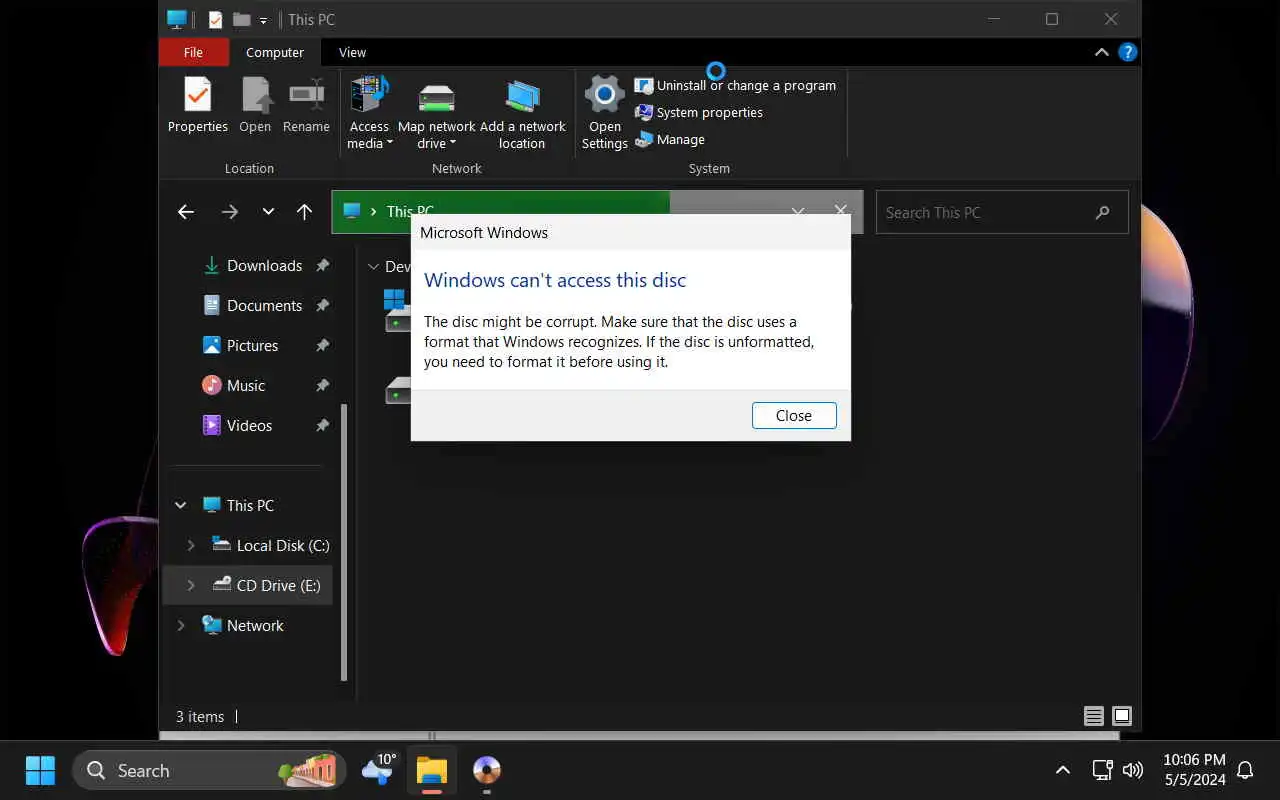Image resolution: width=1280 pixels, height=800 pixels.
Task: Expand the Network tree node
Action: pos(180,625)
